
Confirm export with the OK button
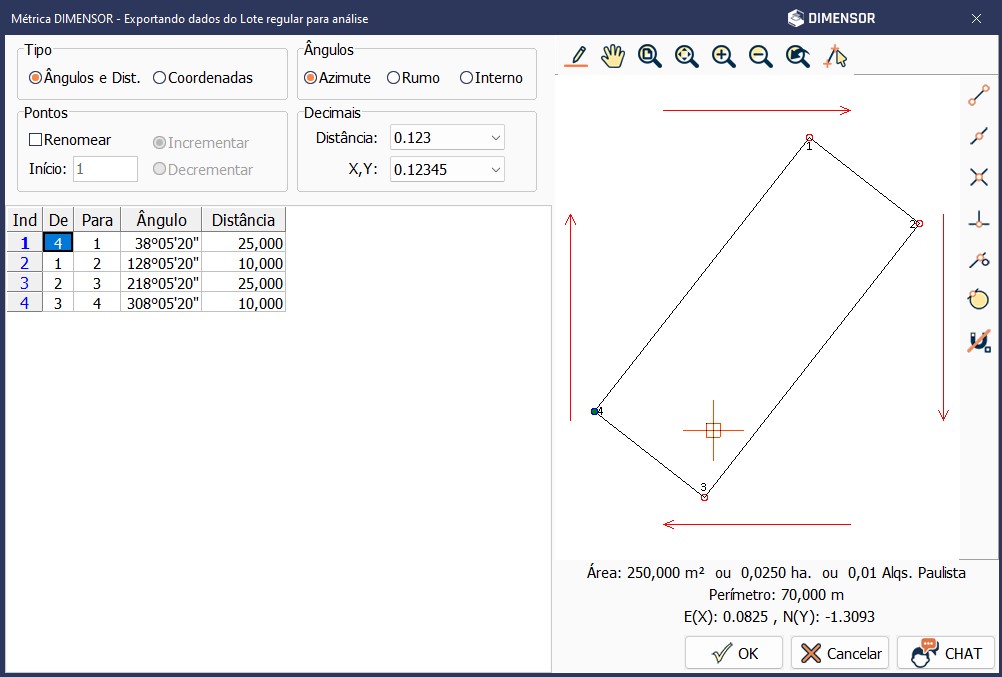[733, 653]
